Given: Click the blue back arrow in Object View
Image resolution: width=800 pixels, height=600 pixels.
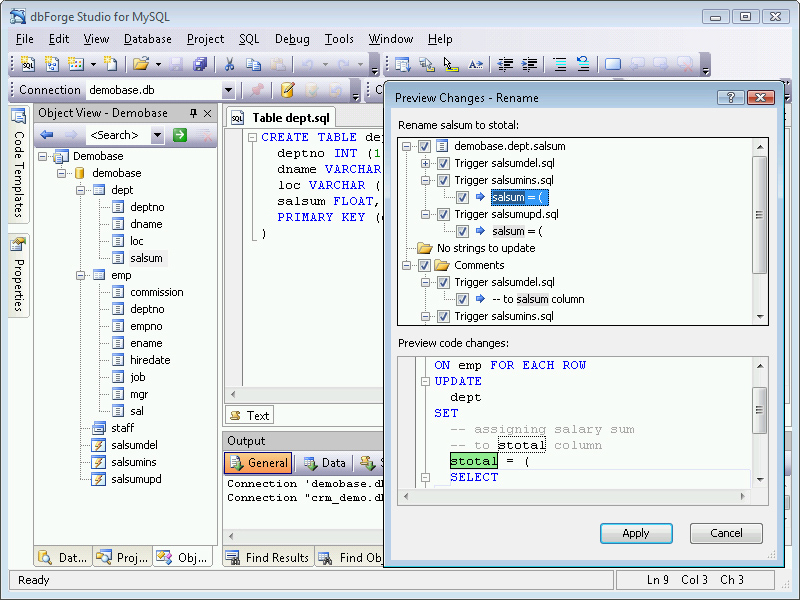Looking at the screenshot, I should (x=47, y=135).
